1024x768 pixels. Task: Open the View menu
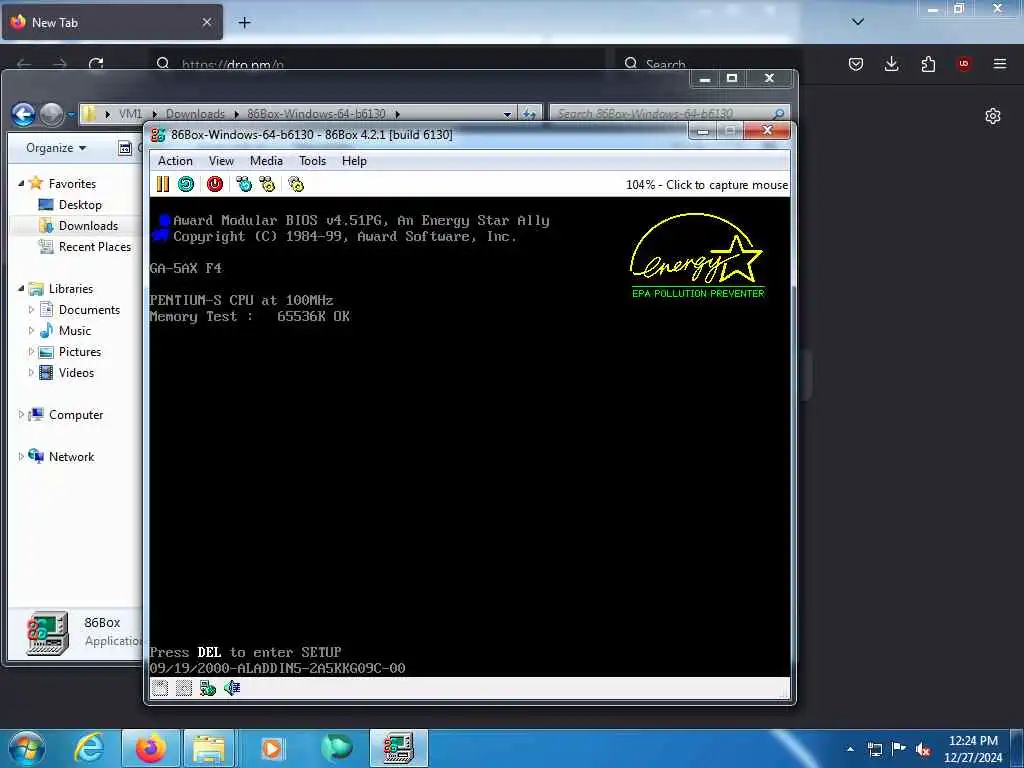click(221, 161)
